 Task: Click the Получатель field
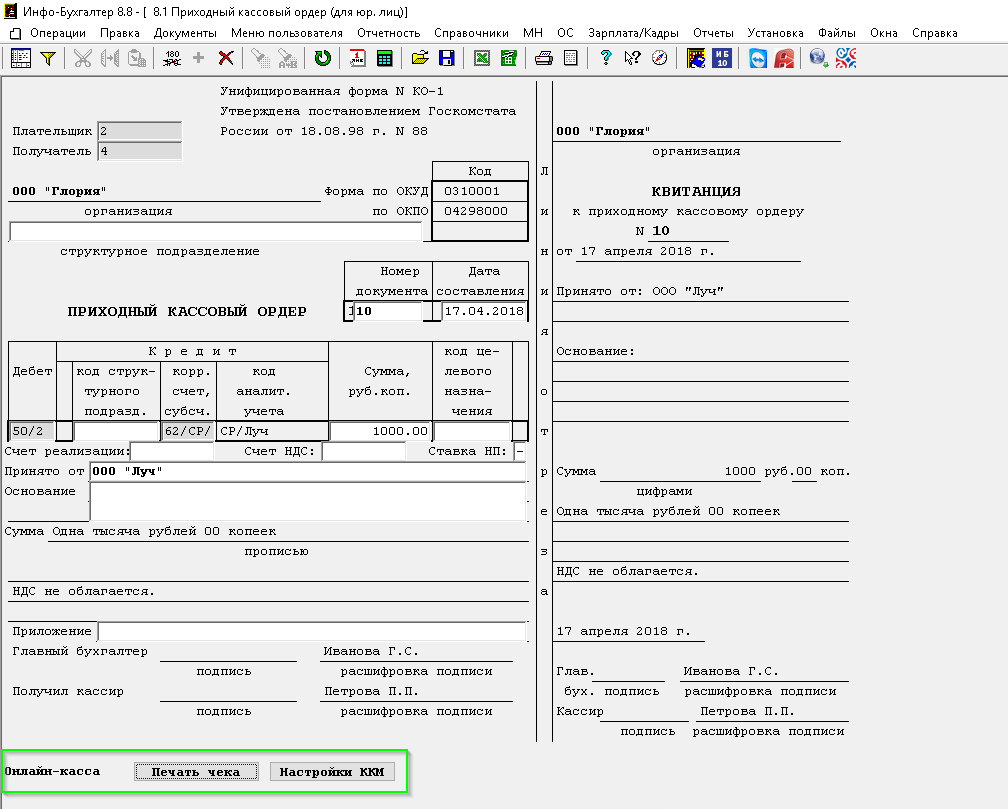coord(140,151)
